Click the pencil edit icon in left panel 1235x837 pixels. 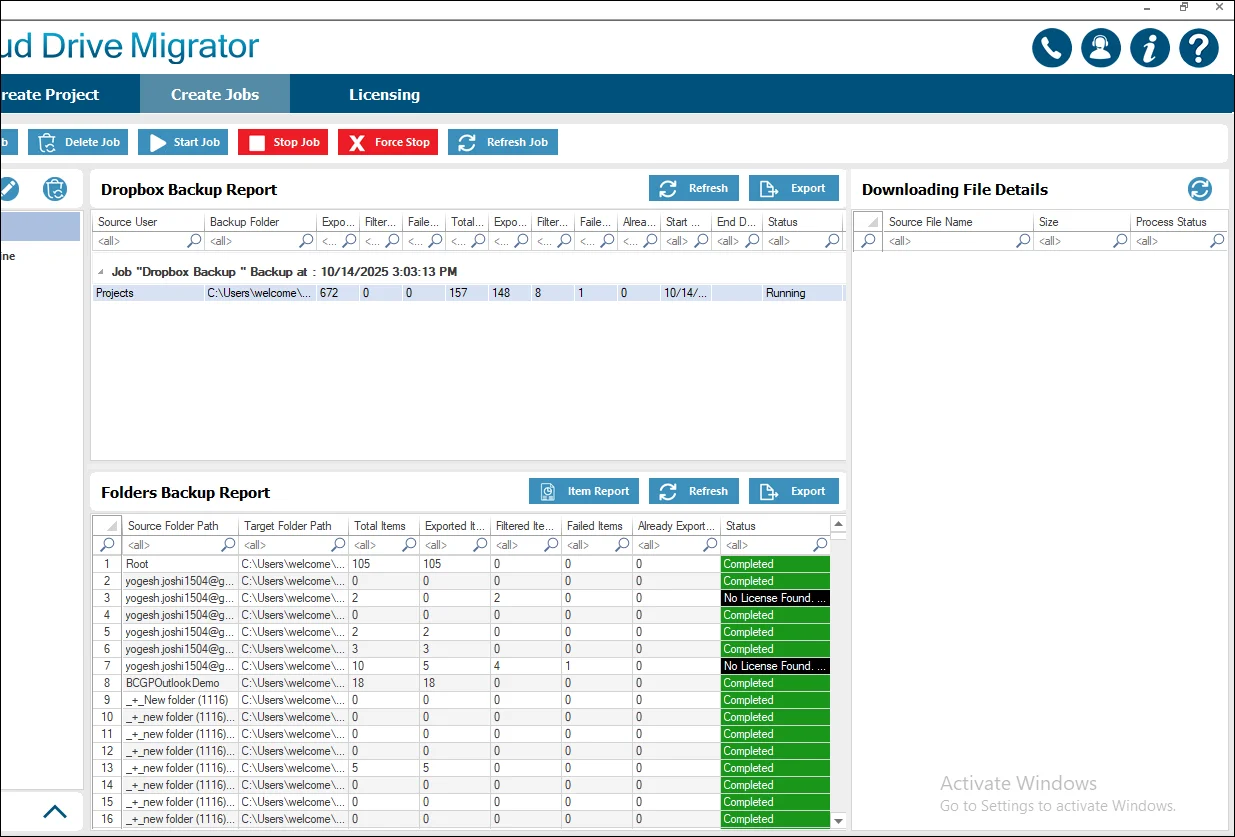pos(8,188)
